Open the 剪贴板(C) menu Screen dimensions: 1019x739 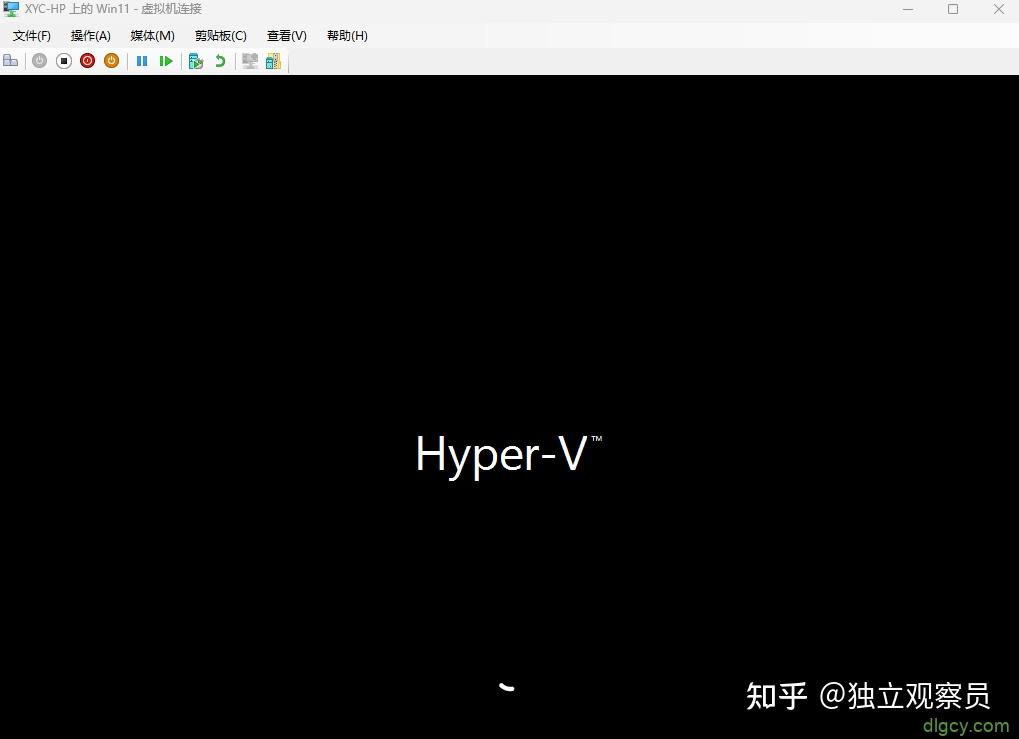pyautogui.click(x=220, y=35)
